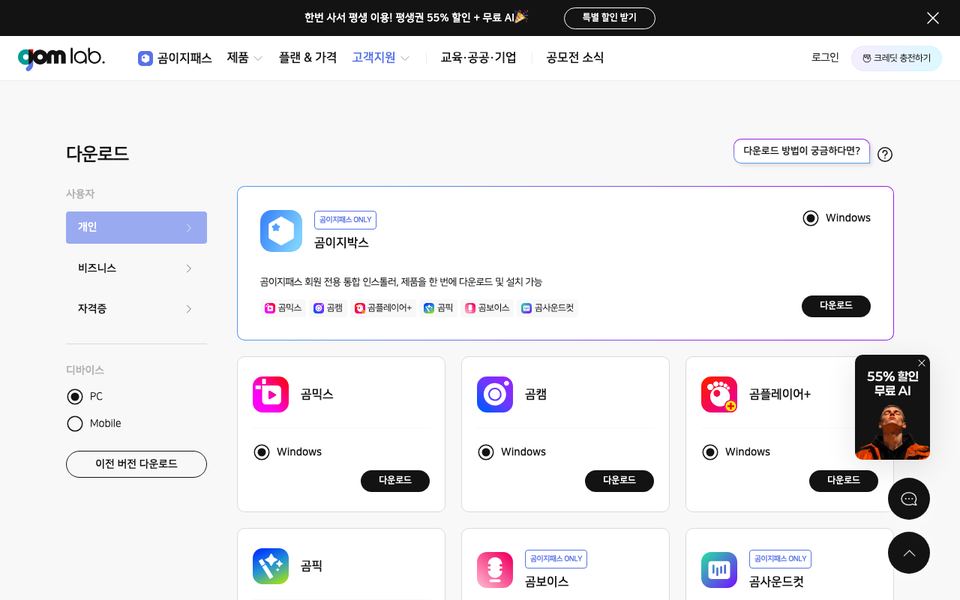The width and height of the screenshot is (960, 600).
Task: Click the chevron next to 자격증
Action: tap(189, 309)
